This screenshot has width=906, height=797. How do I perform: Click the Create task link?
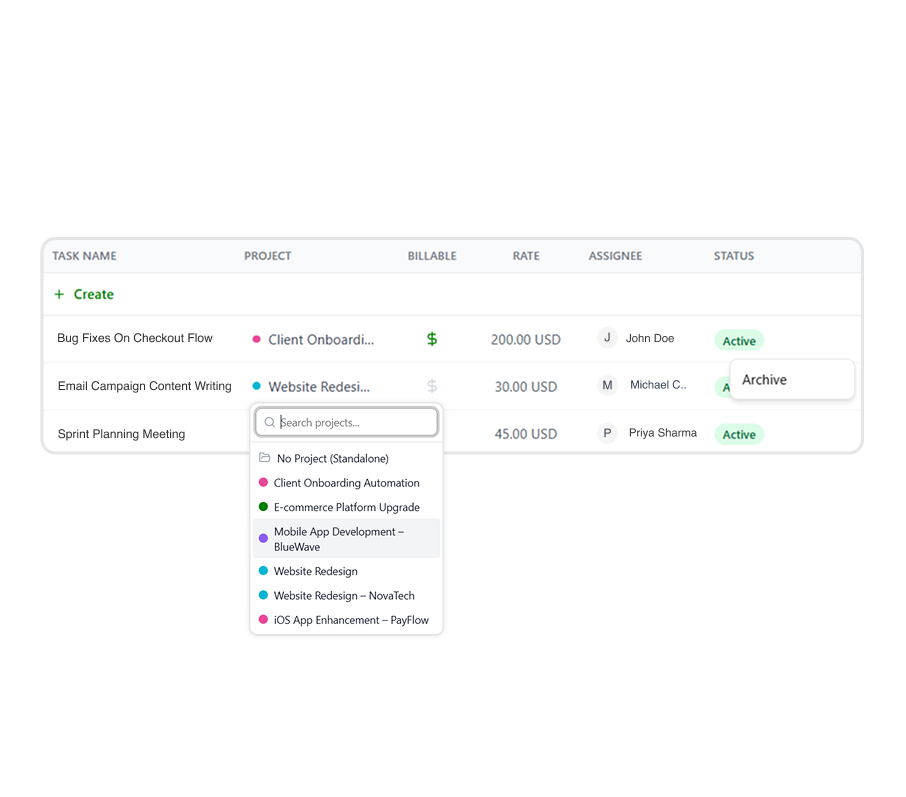click(93, 294)
